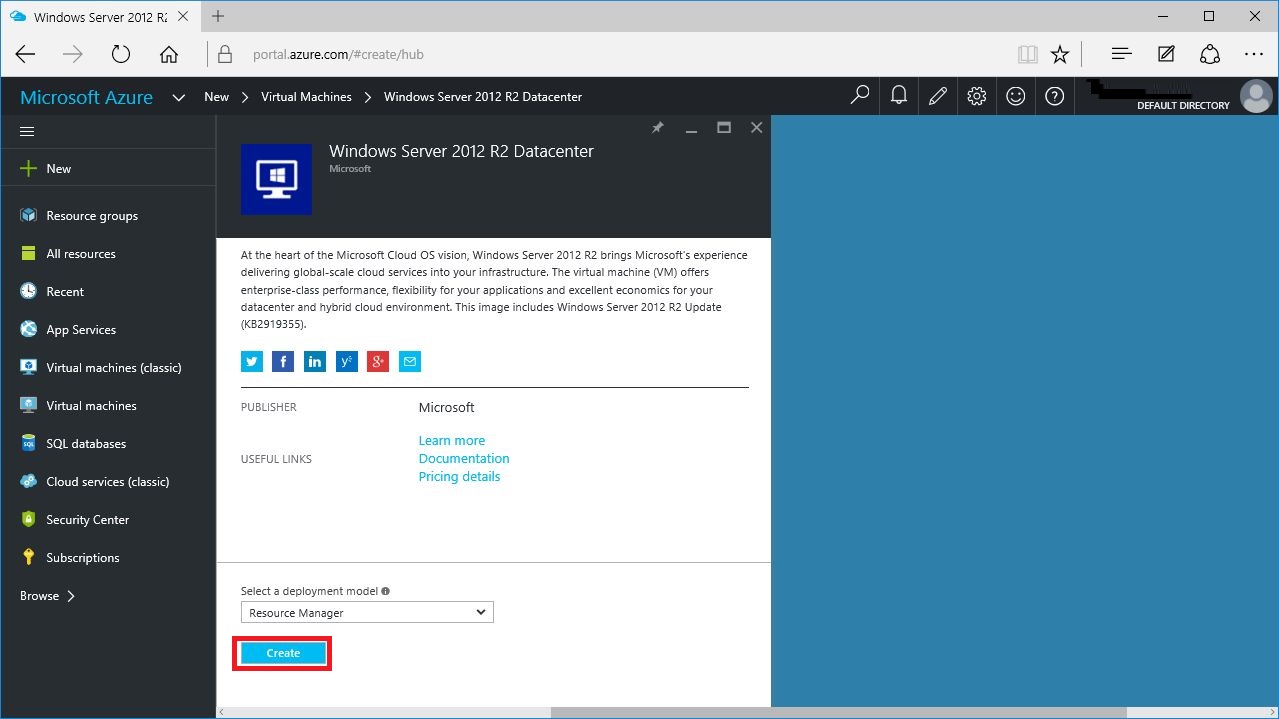
Task: Click the All resources grid icon
Action: (28, 254)
